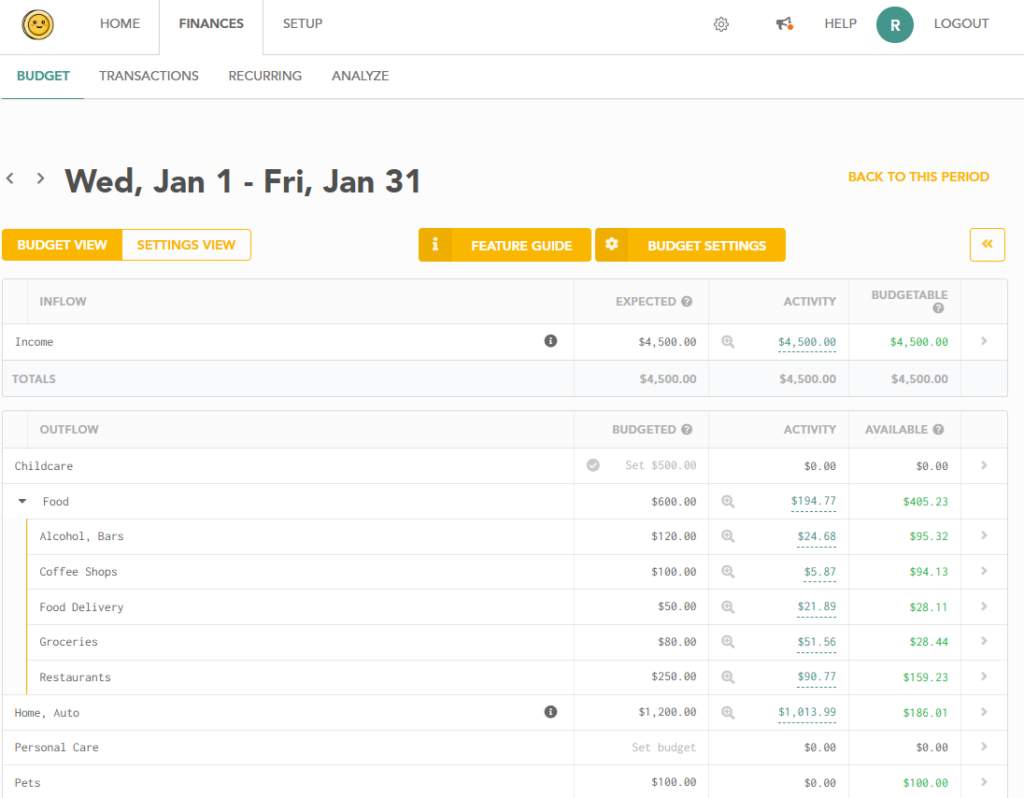Expand the Pets row chevron
This screenshot has width=1024, height=798.
pyautogui.click(x=985, y=782)
